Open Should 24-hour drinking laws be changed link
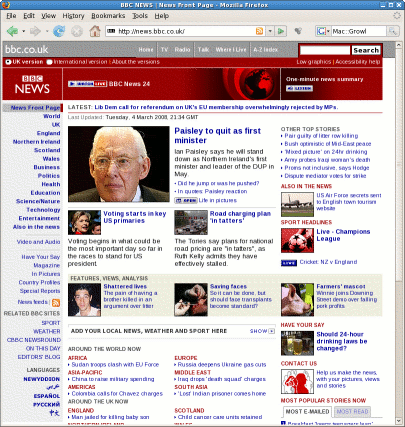Image resolution: width=405 pixels, height=427 pixels. tap(342, 341)
